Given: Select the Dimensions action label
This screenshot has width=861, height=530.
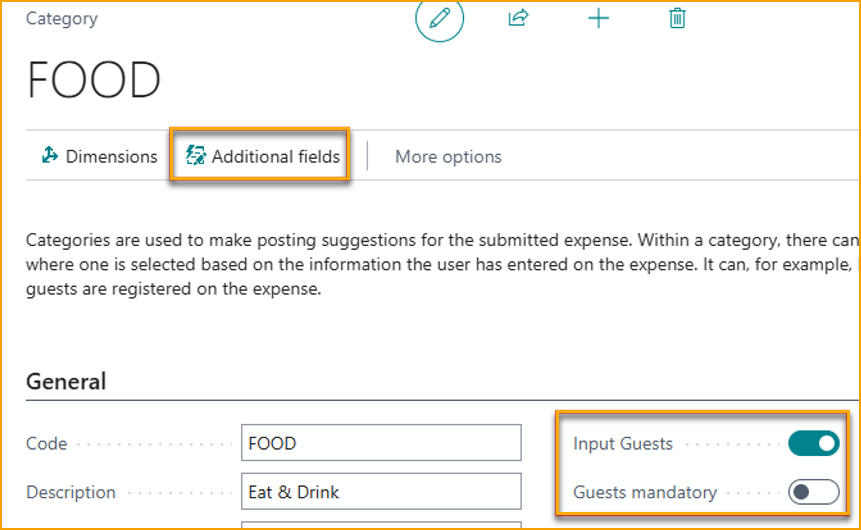Looking at the screenshot, I should pyautogui.click(x=111, y=157).
